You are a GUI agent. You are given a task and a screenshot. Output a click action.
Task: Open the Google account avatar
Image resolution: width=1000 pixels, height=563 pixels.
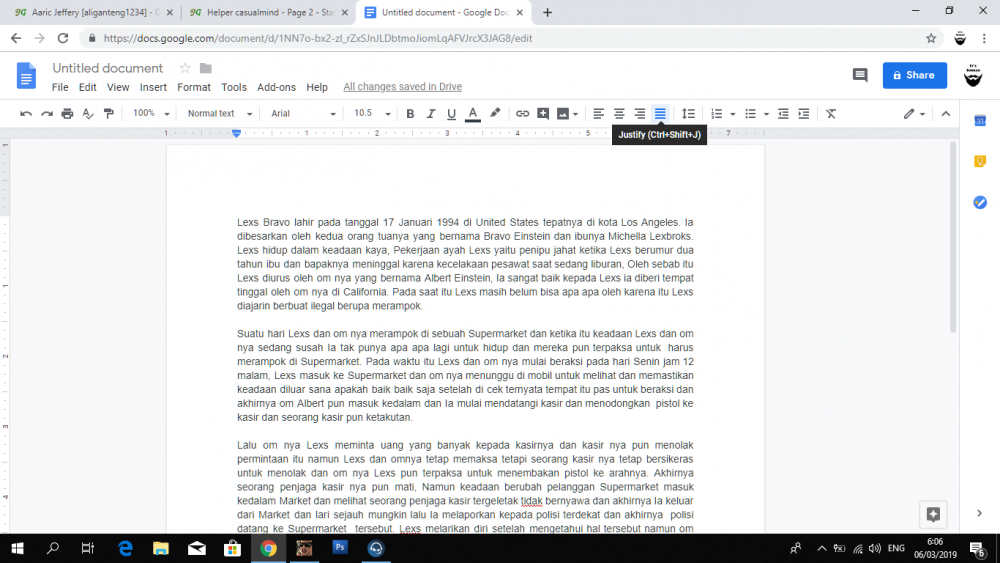pyautogui.click(x=973, y=75)
